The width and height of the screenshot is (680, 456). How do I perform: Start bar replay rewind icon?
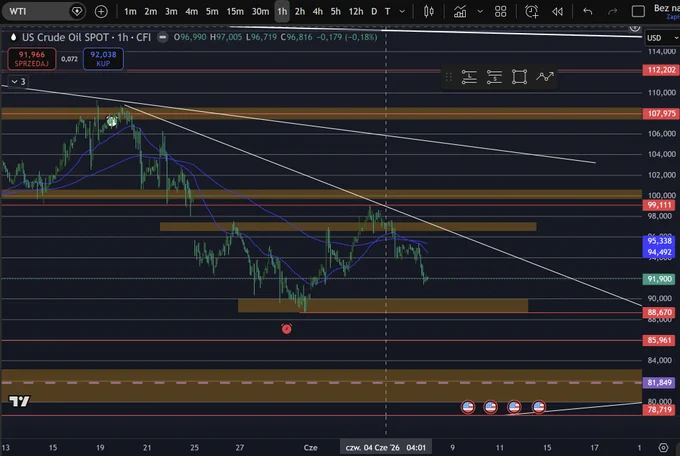pos(557,12)
